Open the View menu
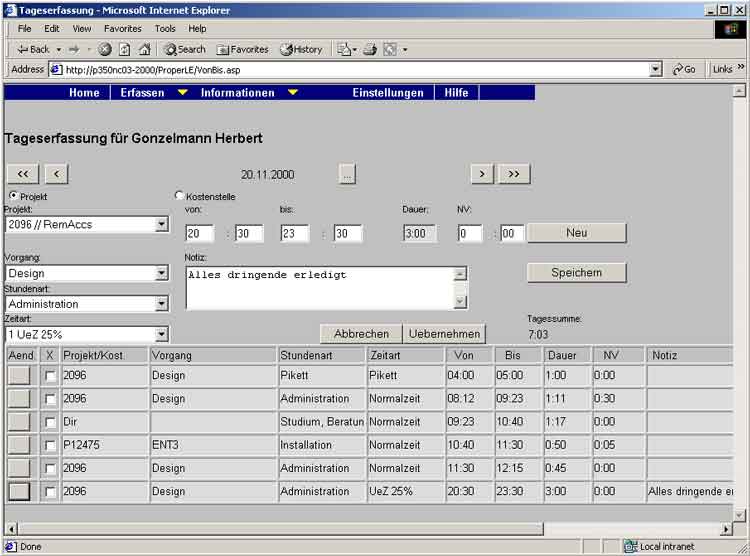 82,29
